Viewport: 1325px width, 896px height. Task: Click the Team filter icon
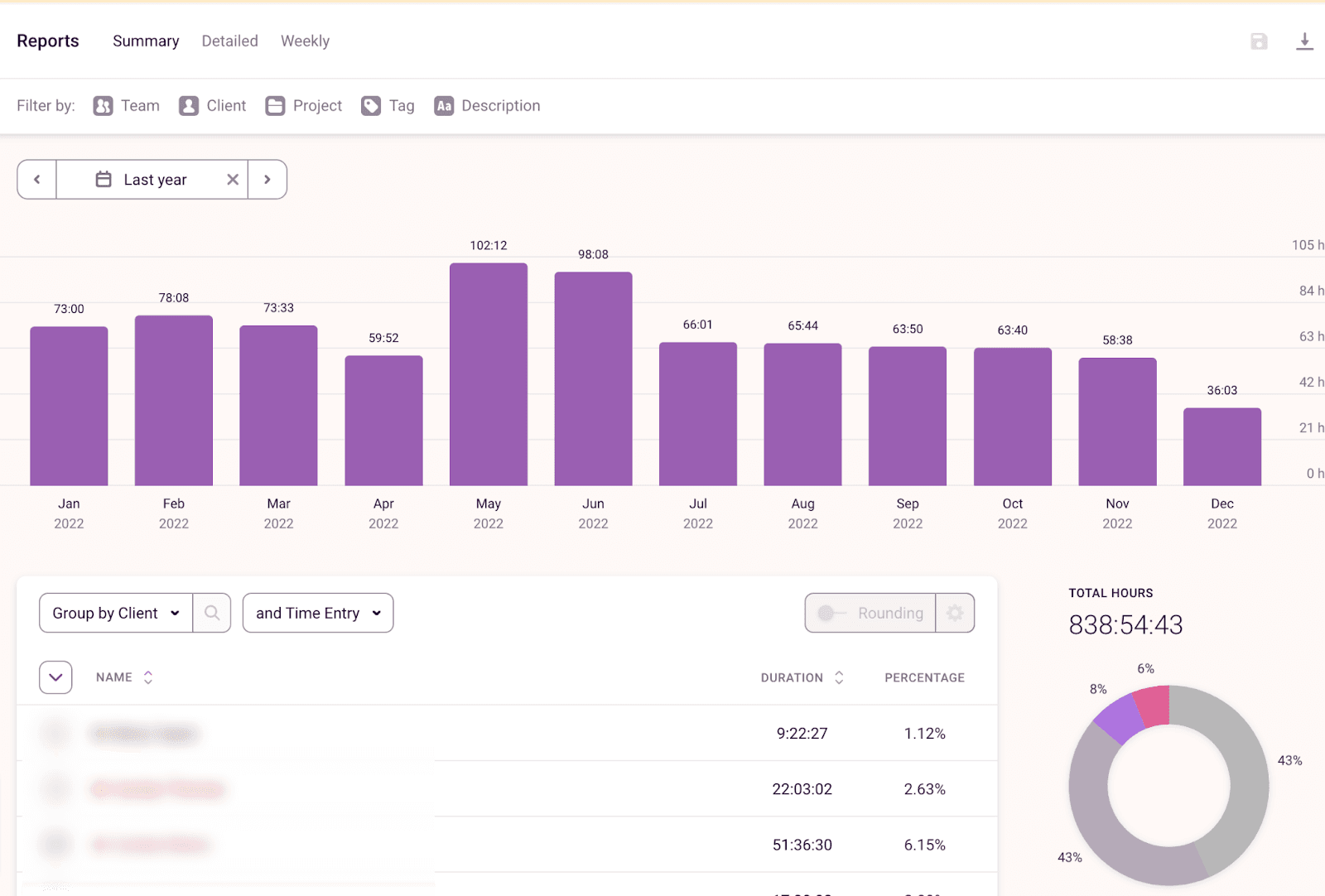click(x=103, y=106)
